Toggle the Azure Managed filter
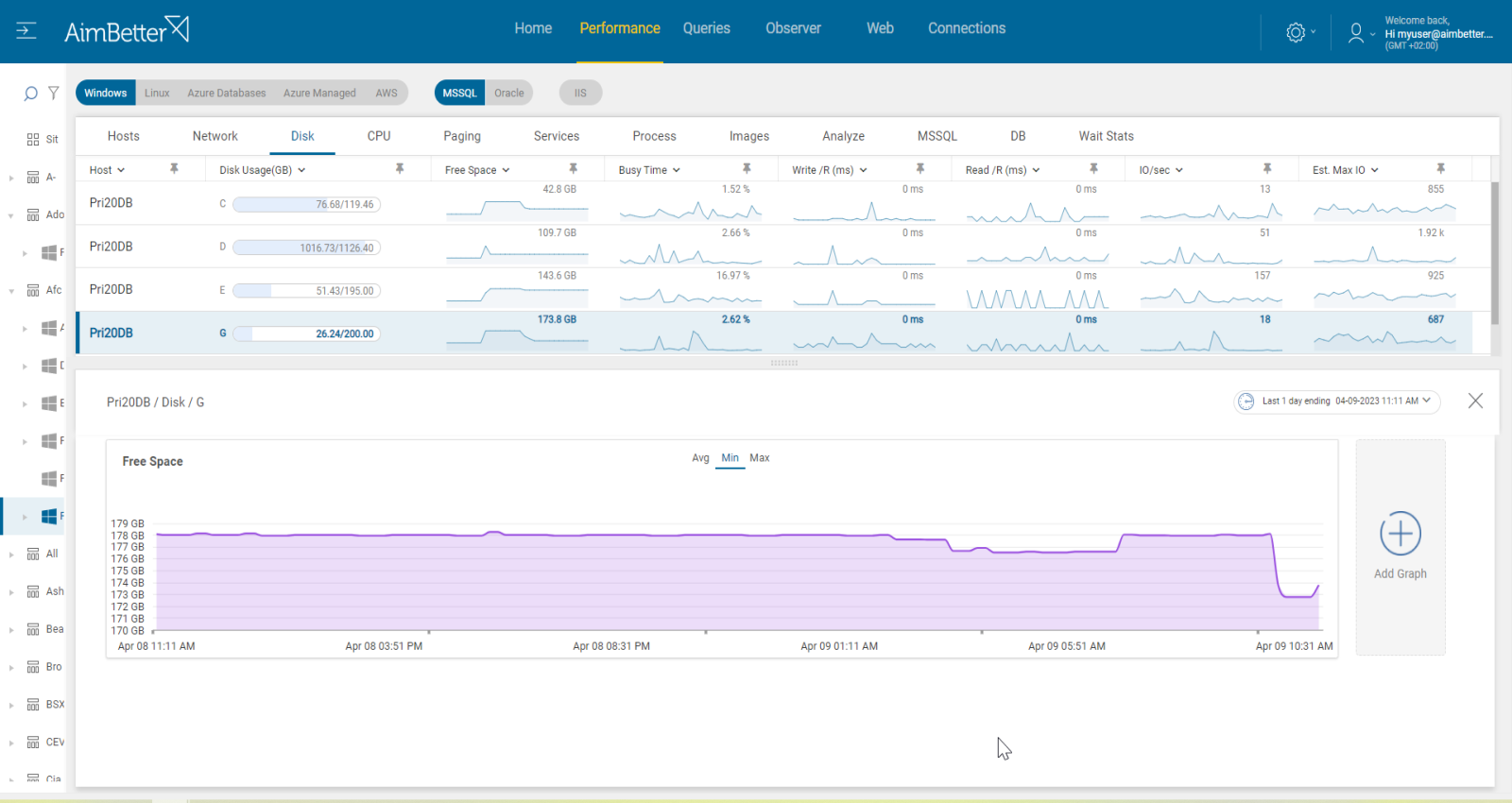 (319, 93)
